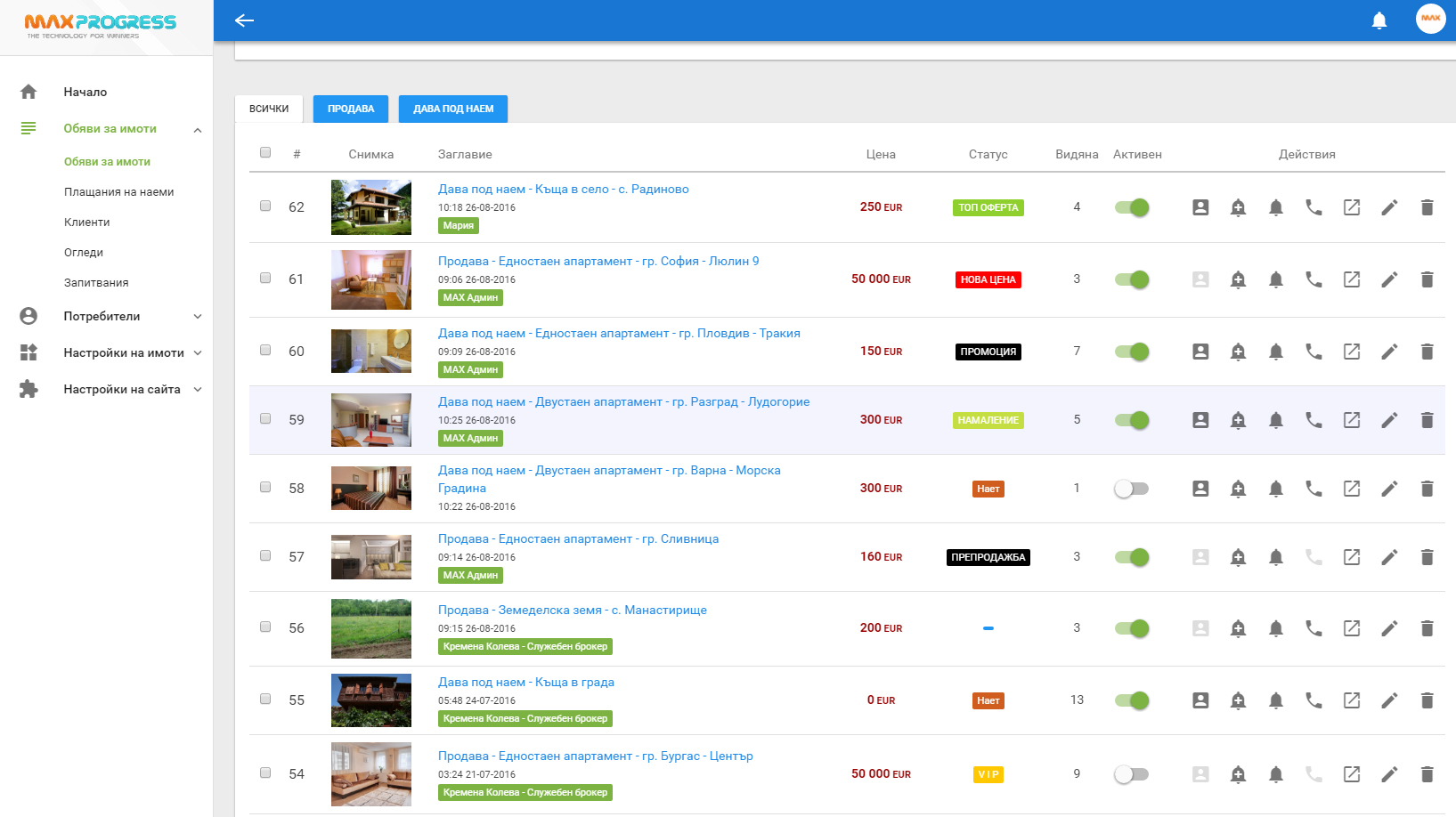1456x817 pixels.
Task: Expand Настройки на имоти sidebar menu
Action: click(x=198, y=352)
